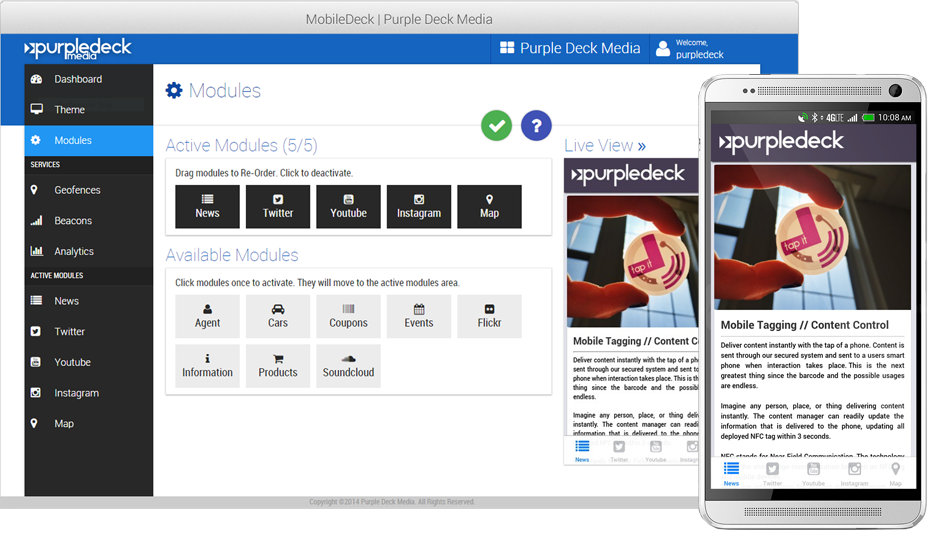The width and height of the screenshot is (928, 536).
Task: Open Map under Active Modules sidebar
Action: 89,424
